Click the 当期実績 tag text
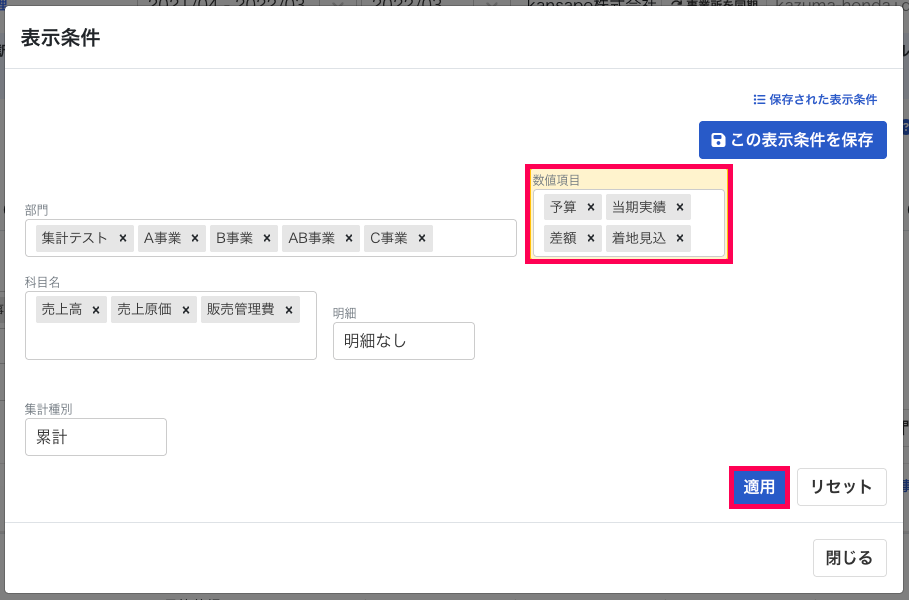The height and width of the screenshot is (600, 909). click(639, 207)
